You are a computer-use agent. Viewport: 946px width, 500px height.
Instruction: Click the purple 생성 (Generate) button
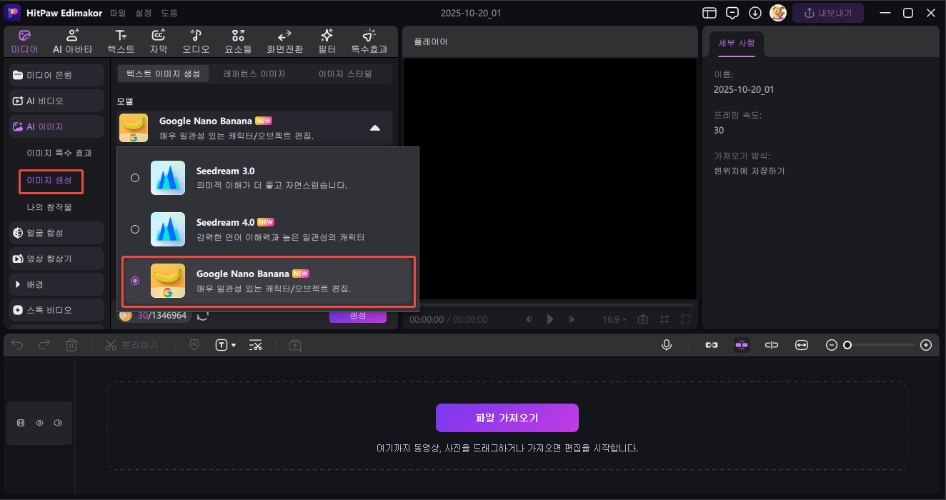coord(358,315)
